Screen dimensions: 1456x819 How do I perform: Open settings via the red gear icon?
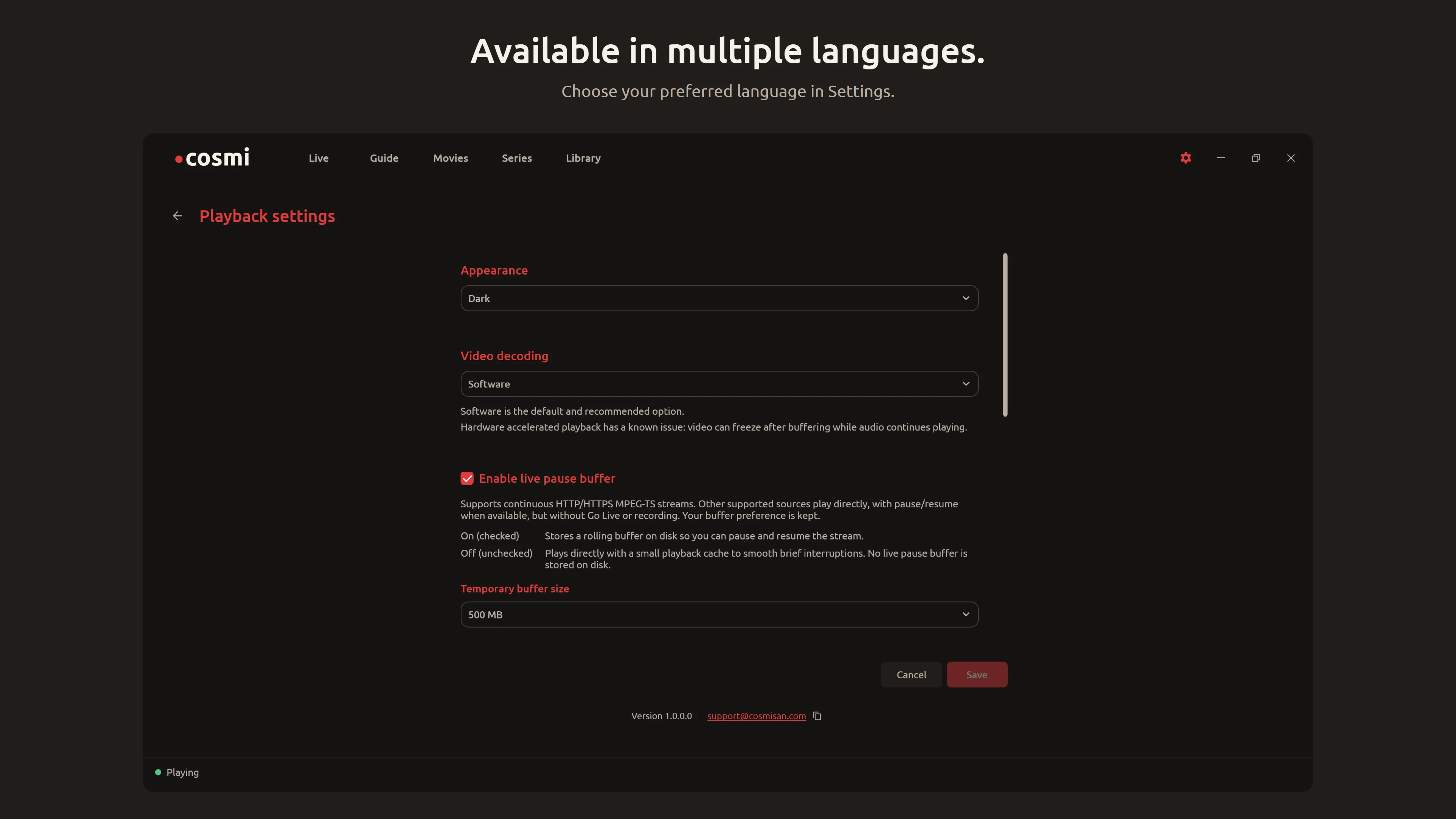coord(1185,158)
